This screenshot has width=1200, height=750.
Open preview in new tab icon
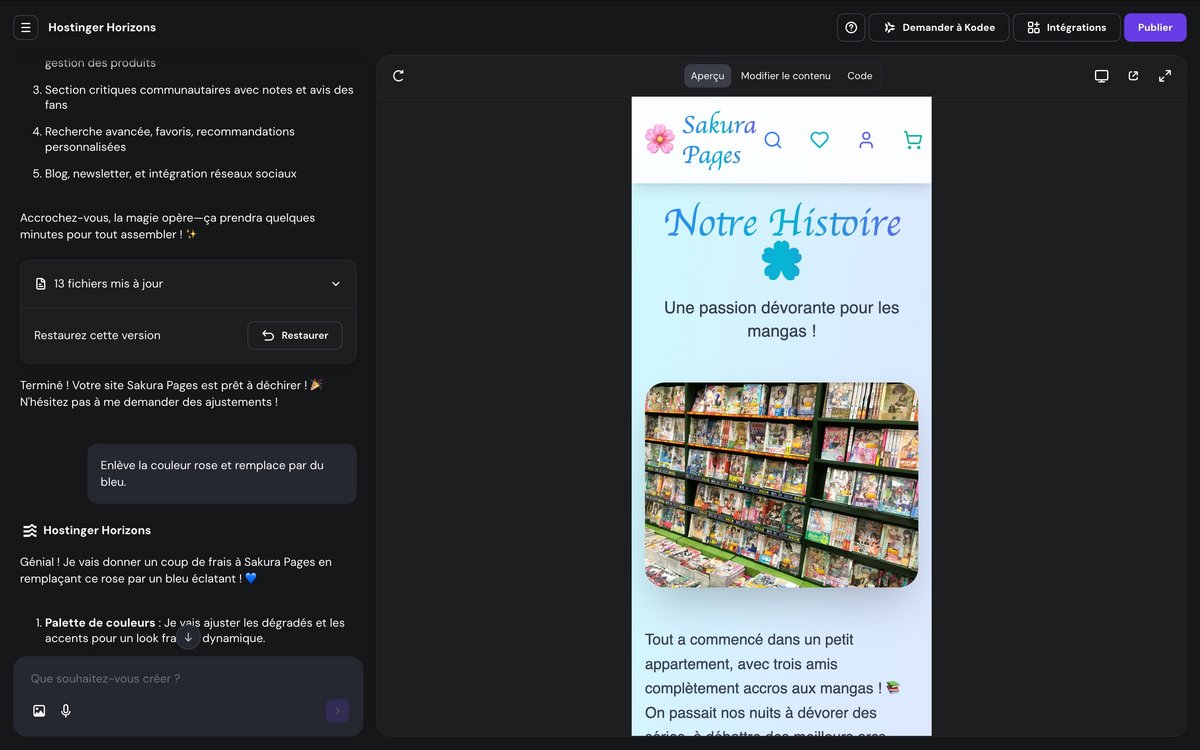click(x=1133, y=76)
